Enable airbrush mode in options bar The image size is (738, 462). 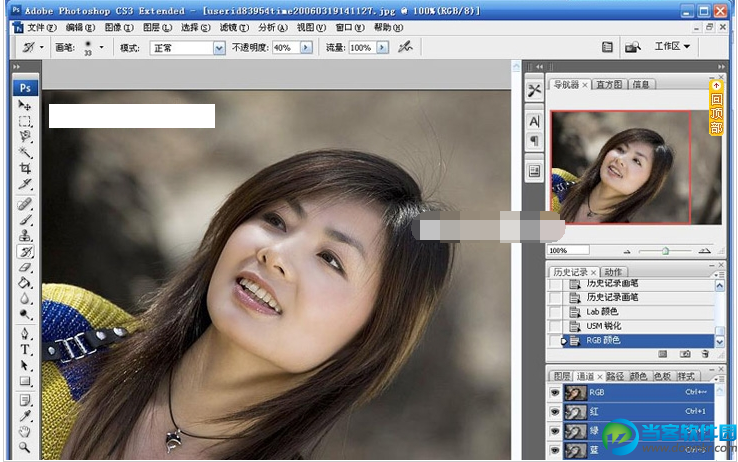pos(405,47)
